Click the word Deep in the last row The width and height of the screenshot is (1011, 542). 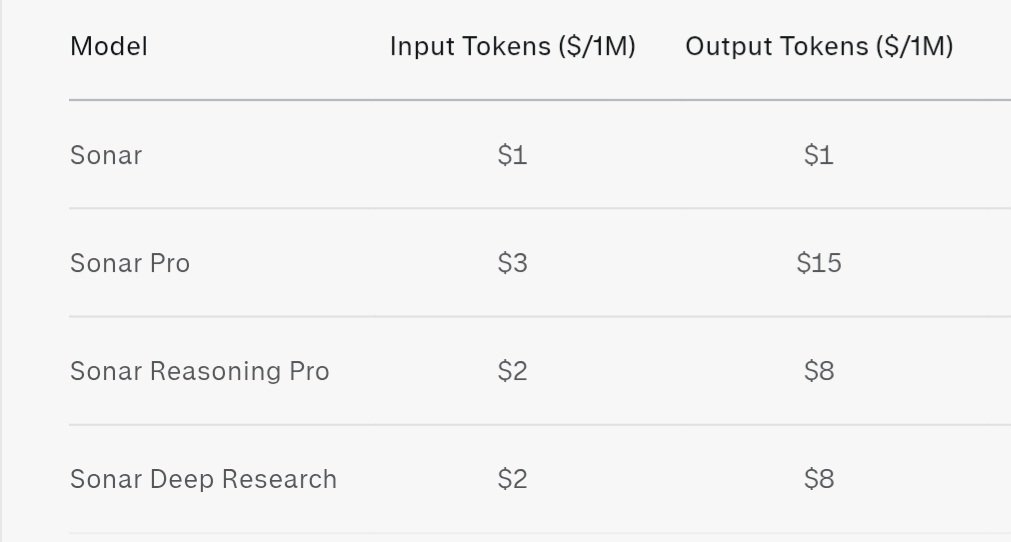(x=185, y=479)
